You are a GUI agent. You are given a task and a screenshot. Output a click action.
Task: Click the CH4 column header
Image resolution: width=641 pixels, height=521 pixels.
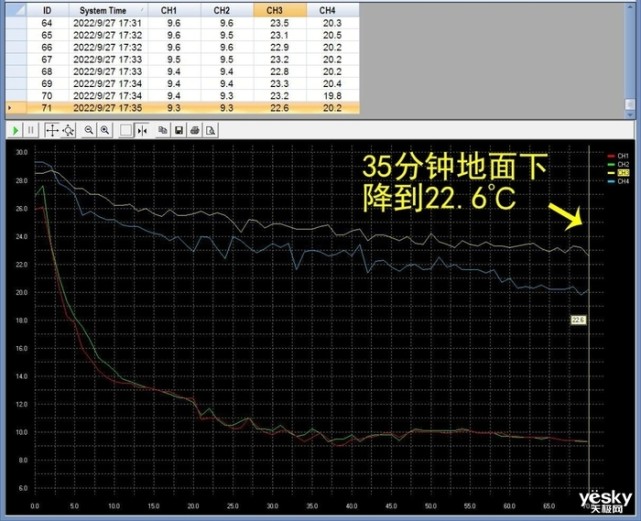click(x=332, y=10)
